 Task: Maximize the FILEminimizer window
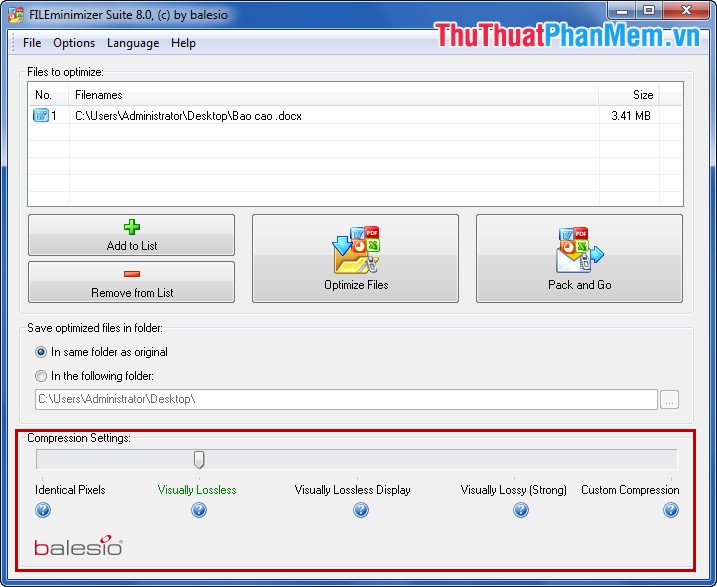(x=649, y=10)
